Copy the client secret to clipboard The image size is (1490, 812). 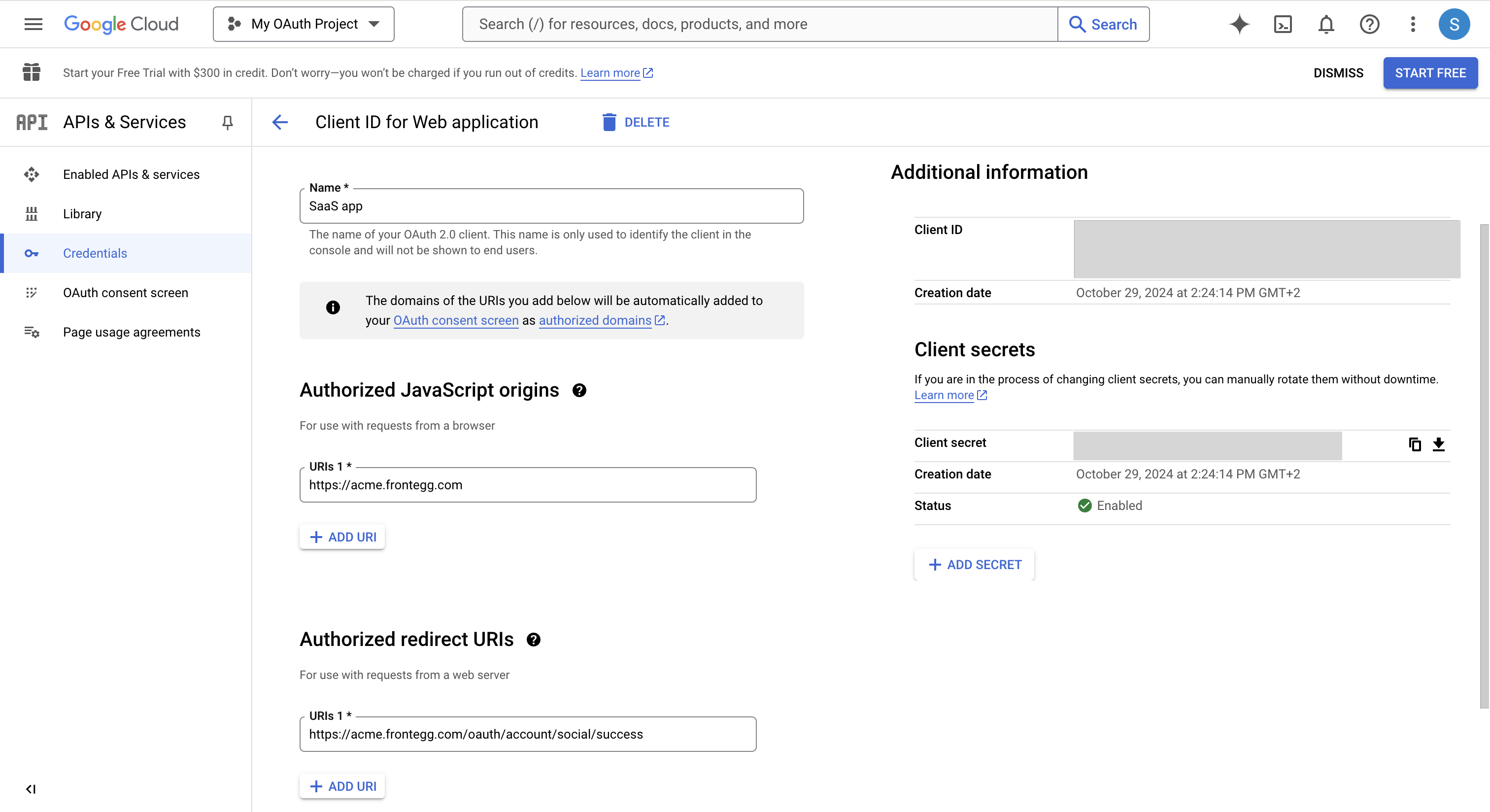tap(1415, 444)
